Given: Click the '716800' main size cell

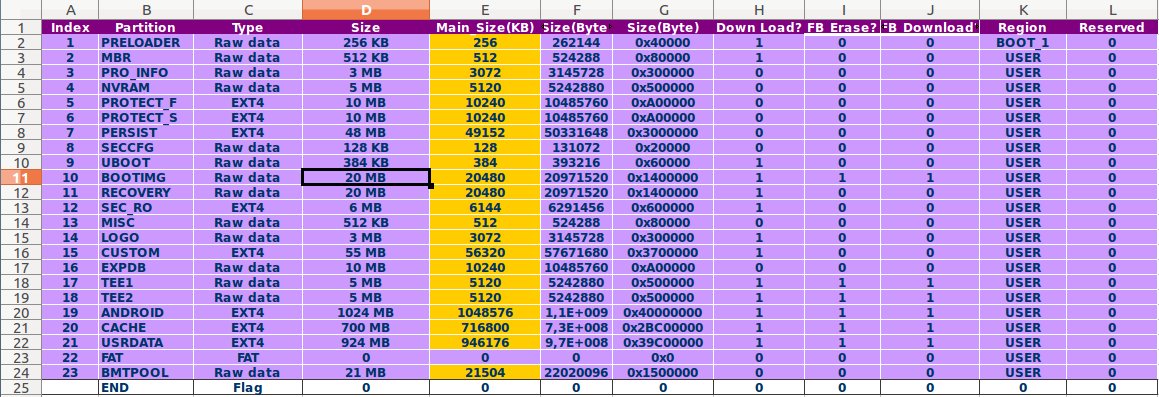Looking at the screenshot, I should point(485,328).
